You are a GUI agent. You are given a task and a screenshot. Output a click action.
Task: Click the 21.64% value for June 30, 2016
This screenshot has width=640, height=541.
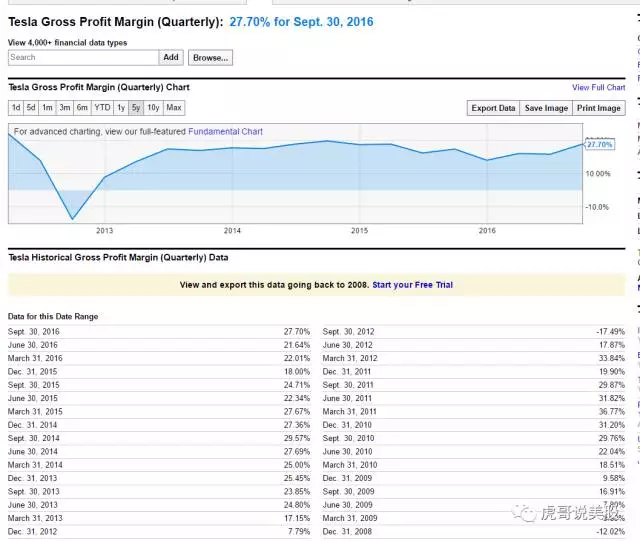[297, 345]
